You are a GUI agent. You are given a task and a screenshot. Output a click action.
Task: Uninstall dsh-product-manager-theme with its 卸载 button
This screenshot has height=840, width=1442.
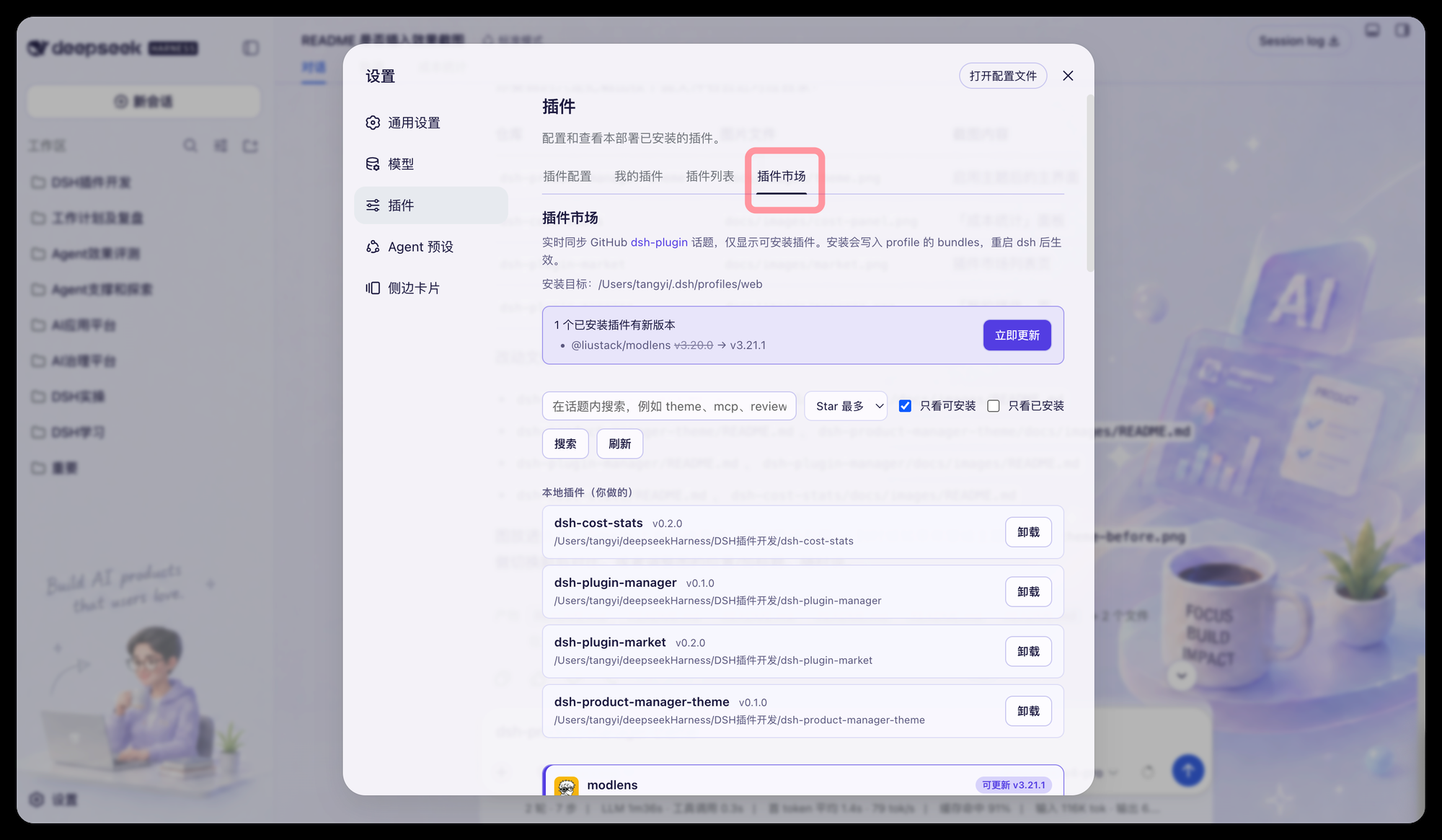(x=1028, y=711)
